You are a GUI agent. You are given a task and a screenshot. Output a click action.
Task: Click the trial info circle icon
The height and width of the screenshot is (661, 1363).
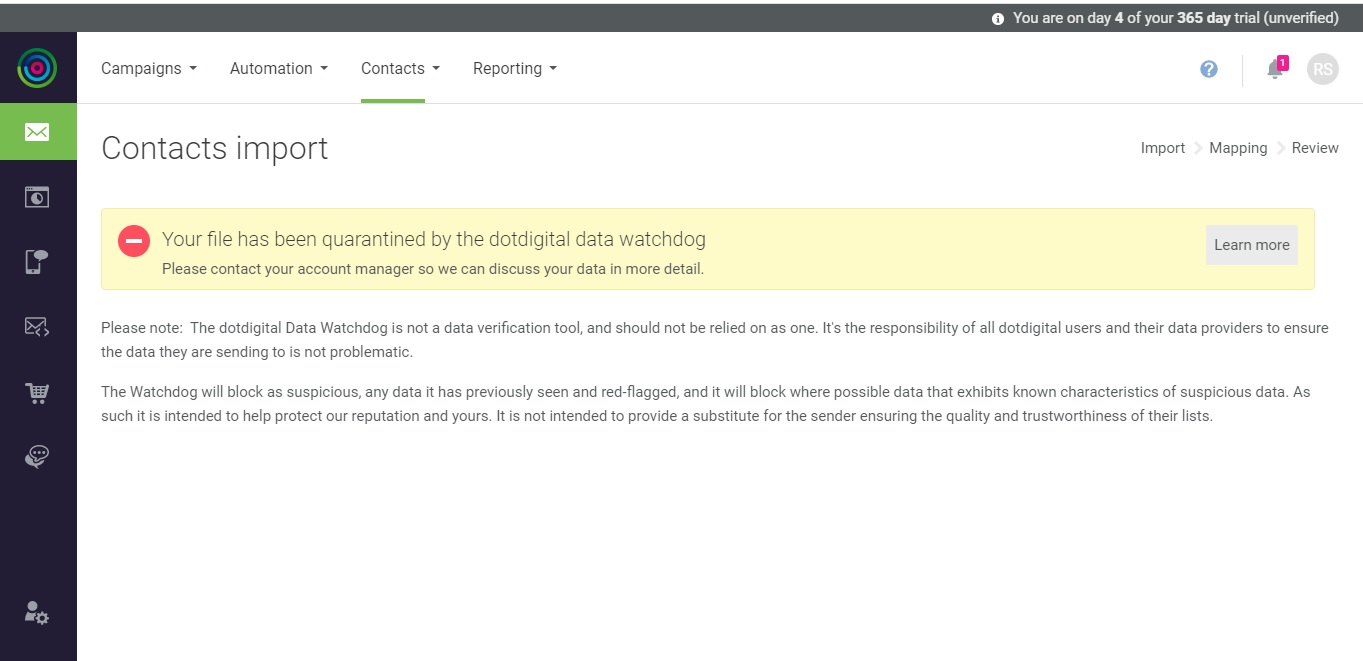tap(998, 18)
